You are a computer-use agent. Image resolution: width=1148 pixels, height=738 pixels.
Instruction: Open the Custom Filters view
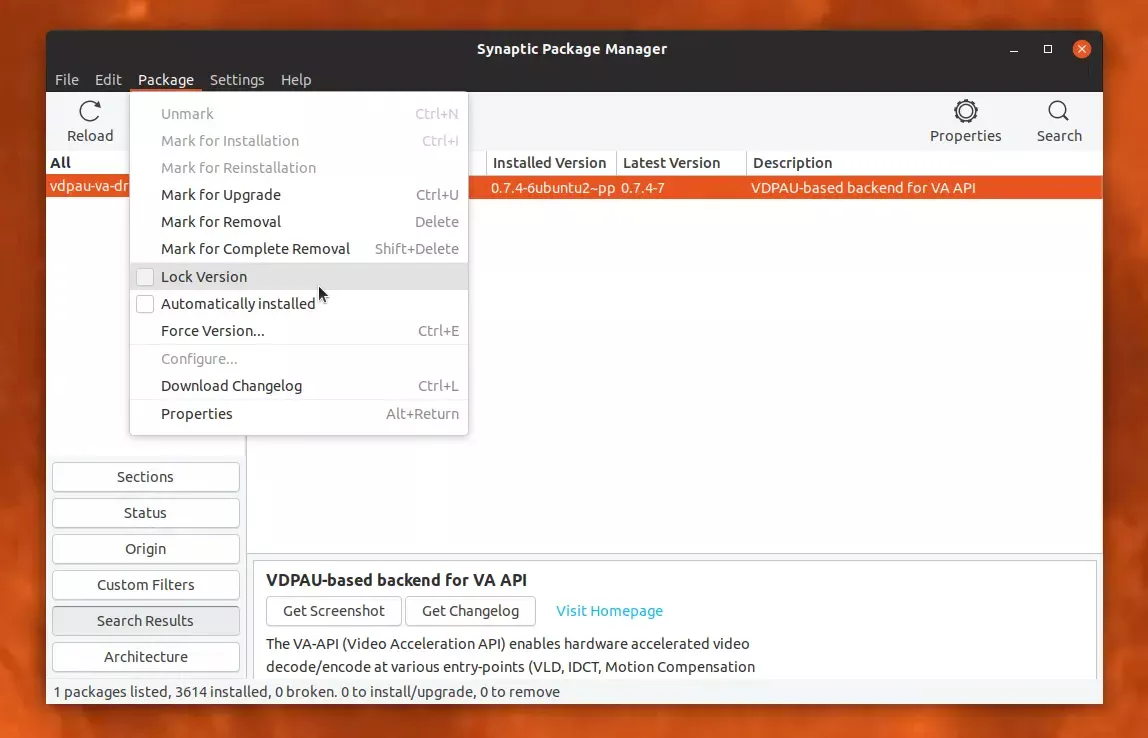tap(145, 585)
